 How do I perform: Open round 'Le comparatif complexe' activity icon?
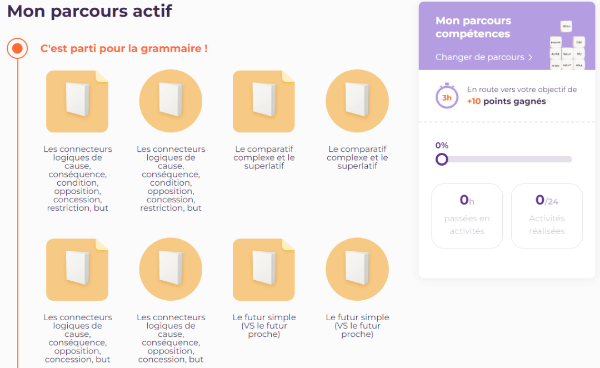point(357,101)
